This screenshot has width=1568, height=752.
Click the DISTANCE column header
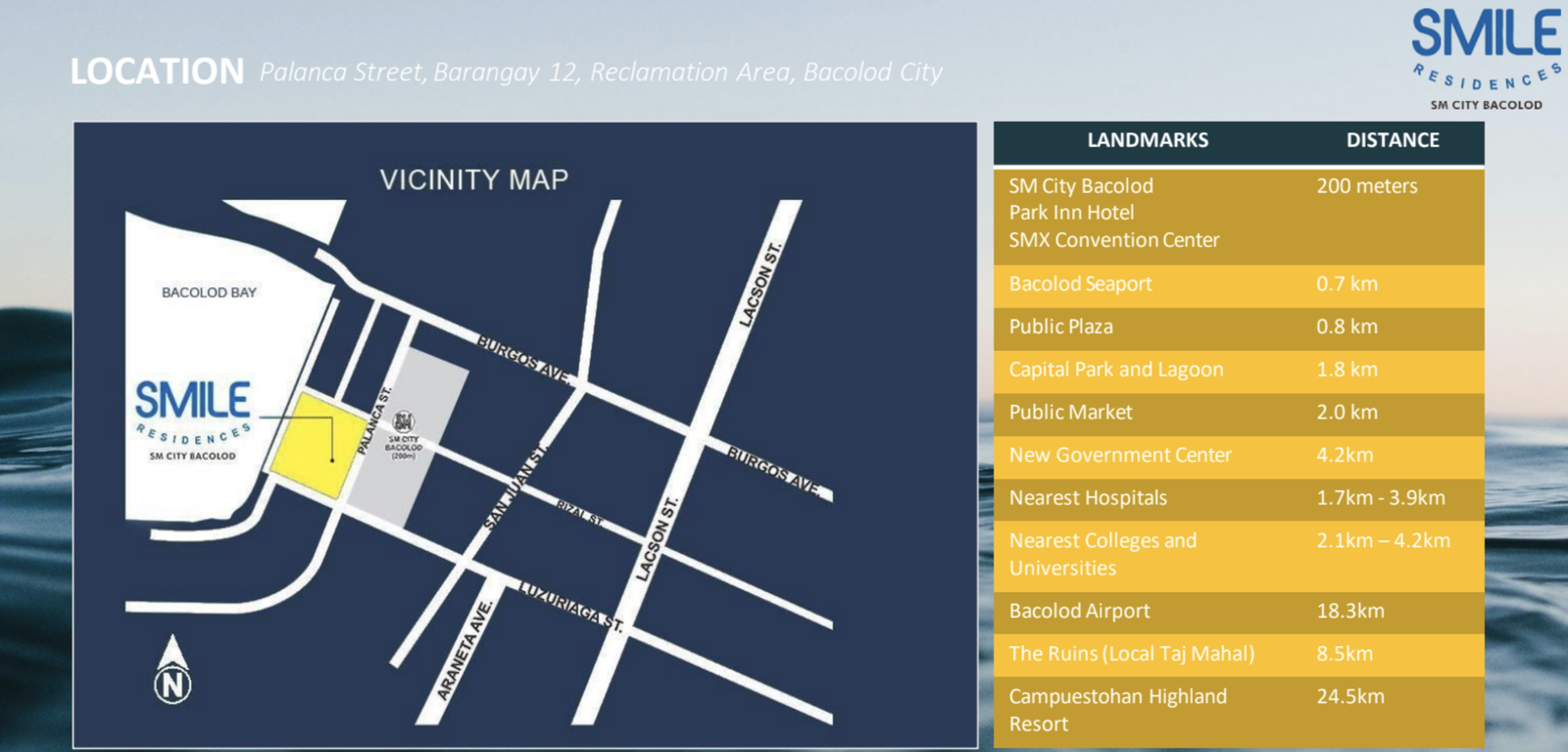coord(1393,140)
